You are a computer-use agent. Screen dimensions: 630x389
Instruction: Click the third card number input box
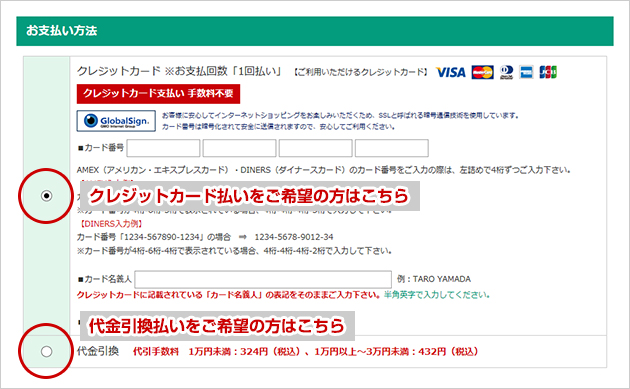point(315,148)
